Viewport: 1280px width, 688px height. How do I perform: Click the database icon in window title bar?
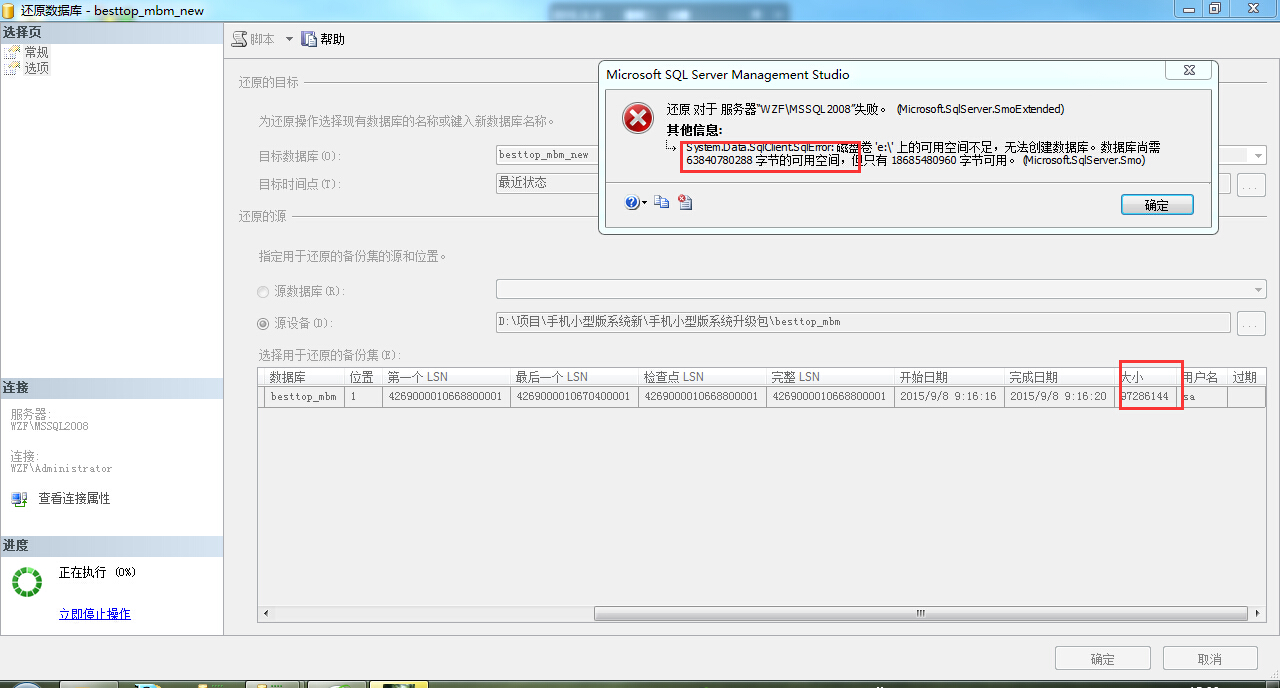click(x=9, y=9)
